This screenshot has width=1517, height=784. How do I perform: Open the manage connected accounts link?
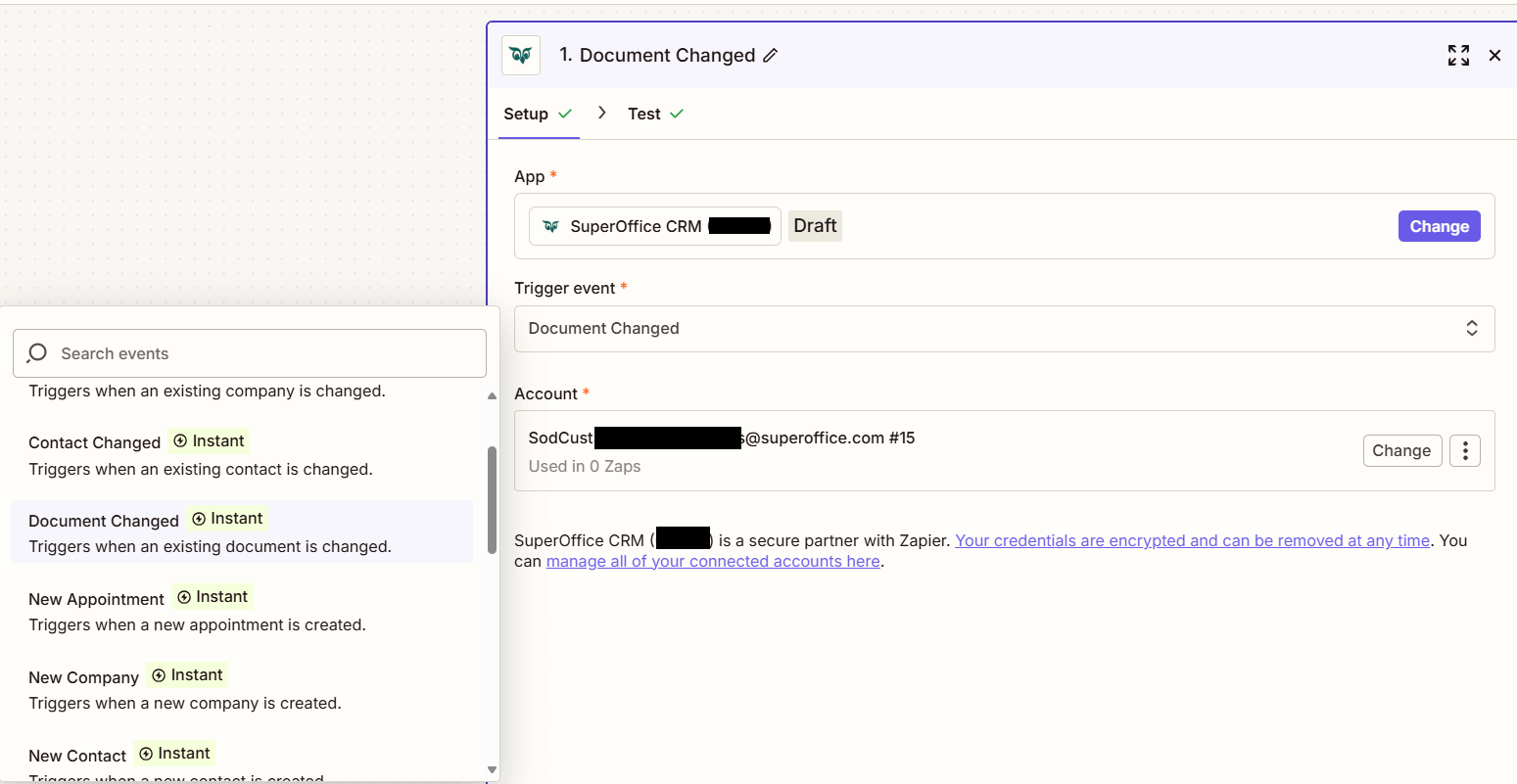712,561
